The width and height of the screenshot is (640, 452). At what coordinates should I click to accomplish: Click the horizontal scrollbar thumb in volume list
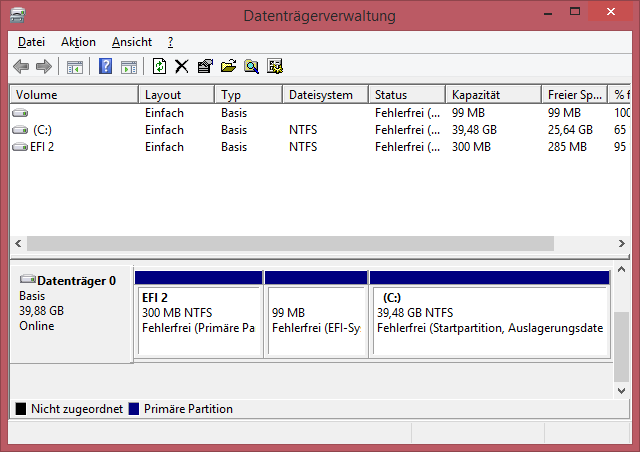(290, 244)
